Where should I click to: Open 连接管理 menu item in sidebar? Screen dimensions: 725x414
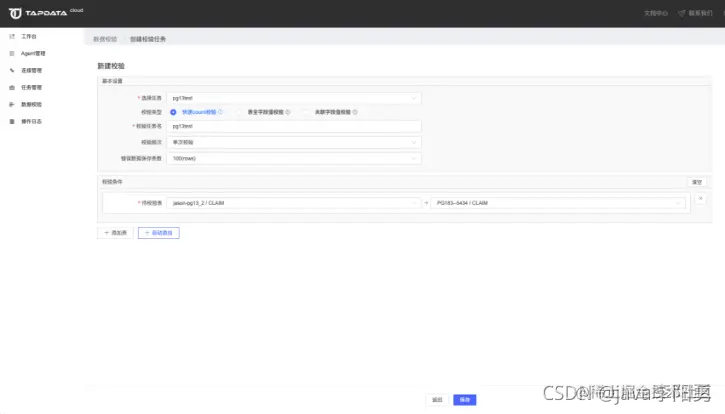point(31,70)
